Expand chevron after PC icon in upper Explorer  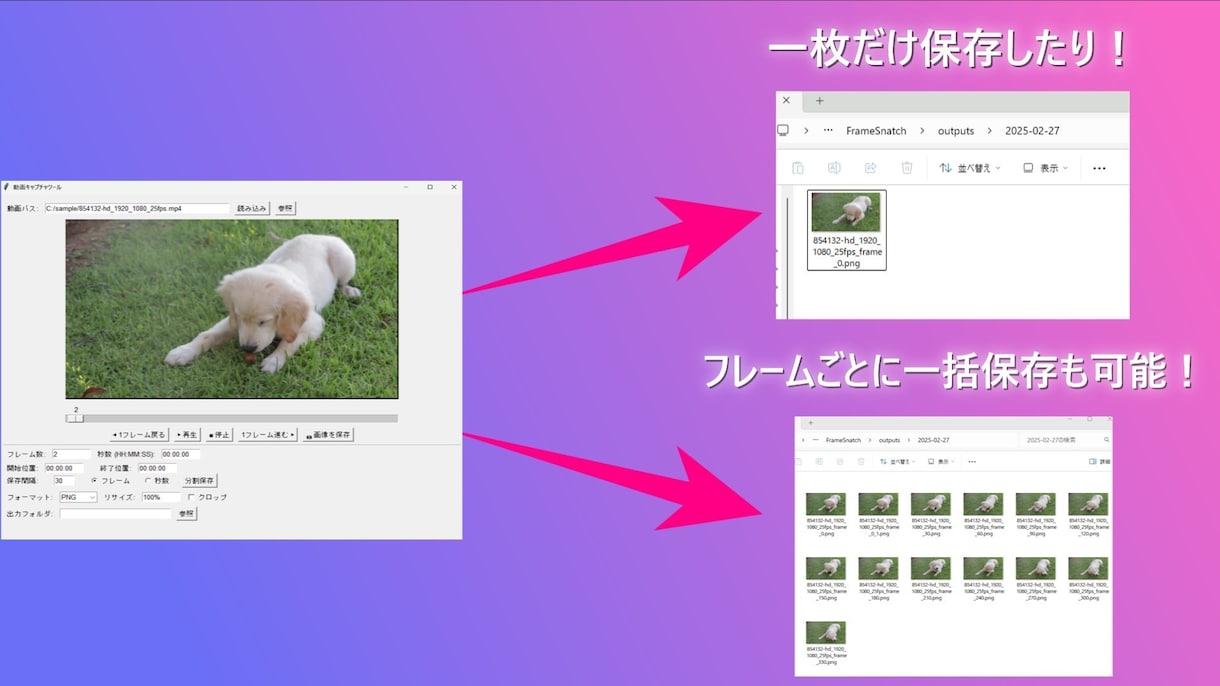click(806, 131)
